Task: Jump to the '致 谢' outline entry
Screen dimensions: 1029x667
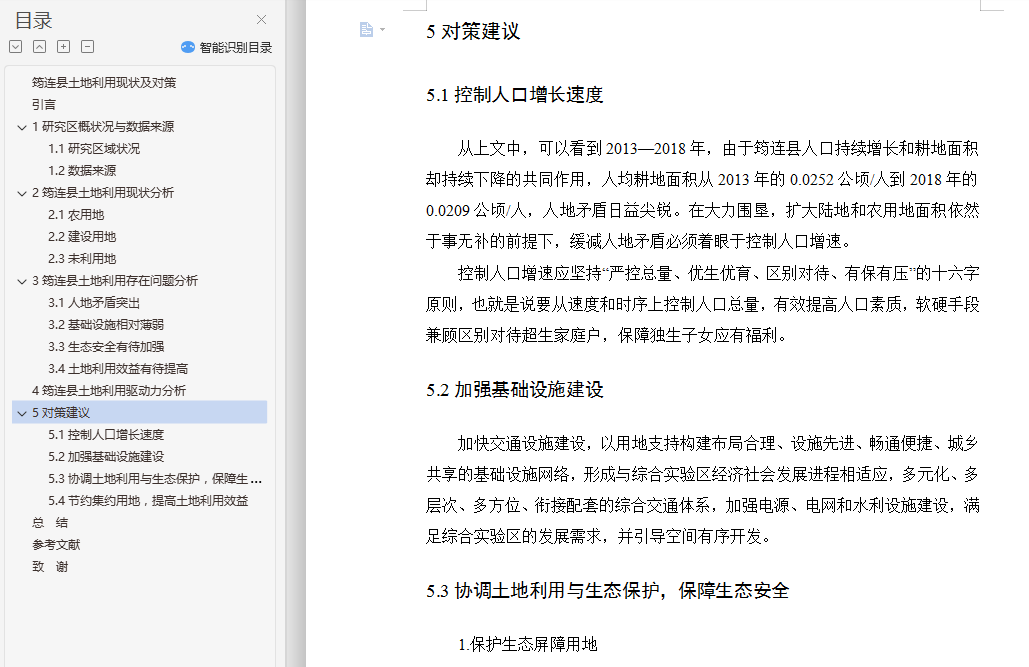Action: pyautogui.click(x=50, y=567)
